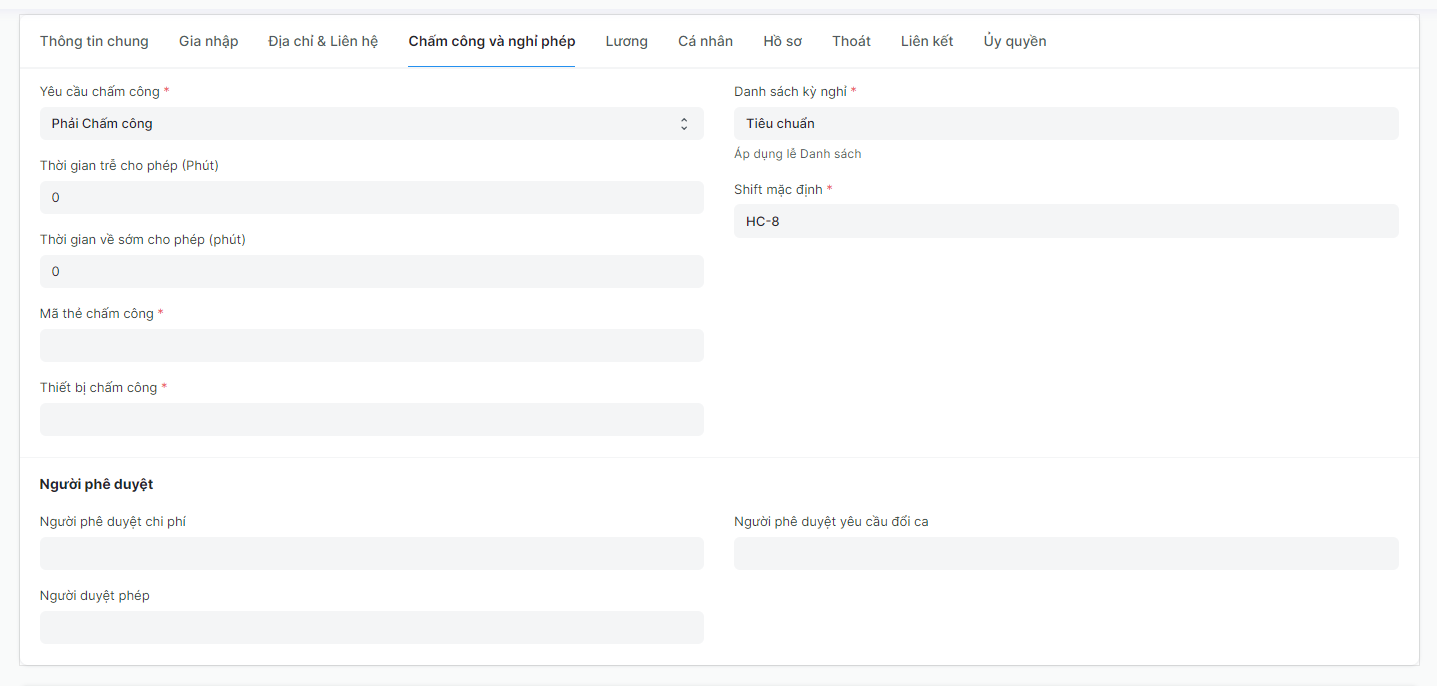Open the Cá nhân tab
The width and height of the screenshot is (1437, 686).
pos(705,41)
